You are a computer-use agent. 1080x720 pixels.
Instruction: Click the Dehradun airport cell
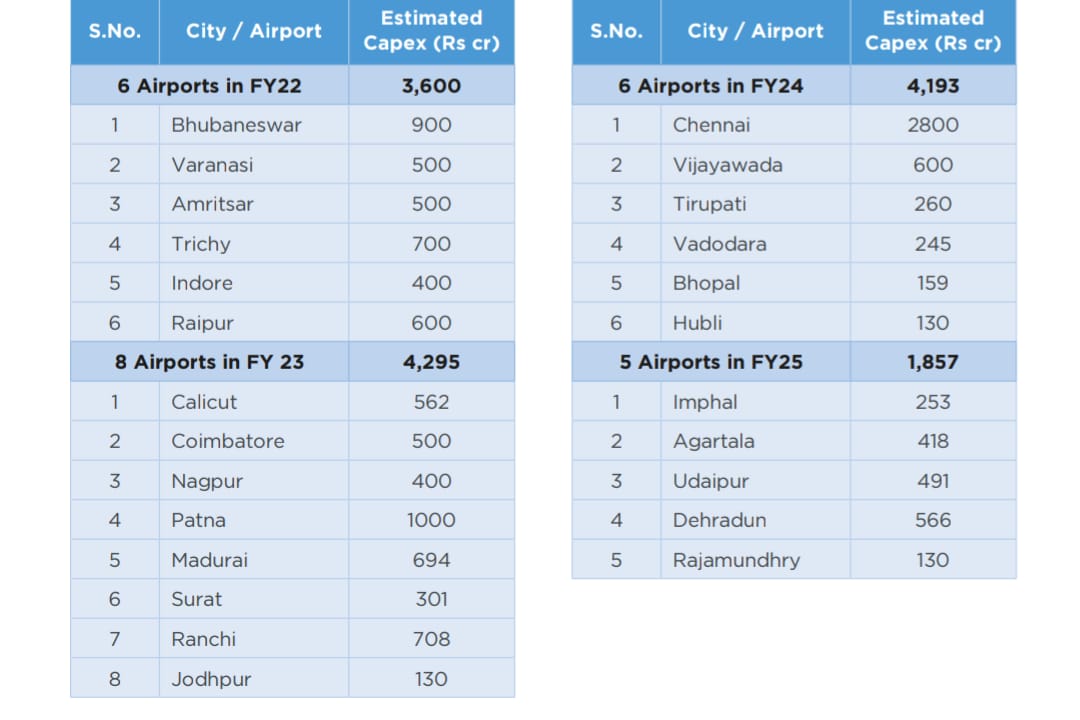[719, 520]
